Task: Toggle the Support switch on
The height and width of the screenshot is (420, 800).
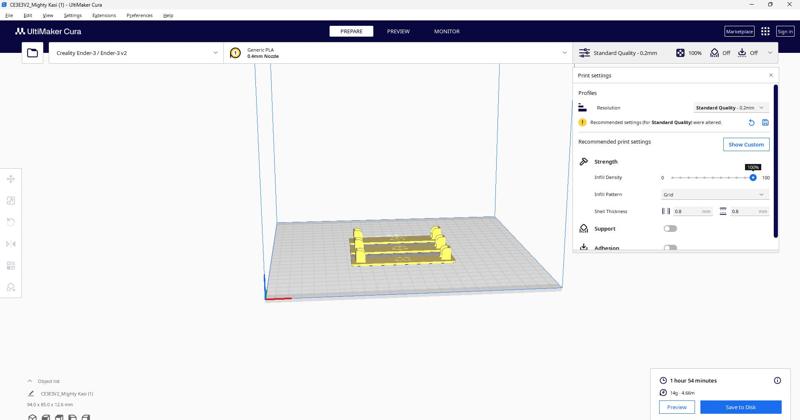Action: point(670,229)
